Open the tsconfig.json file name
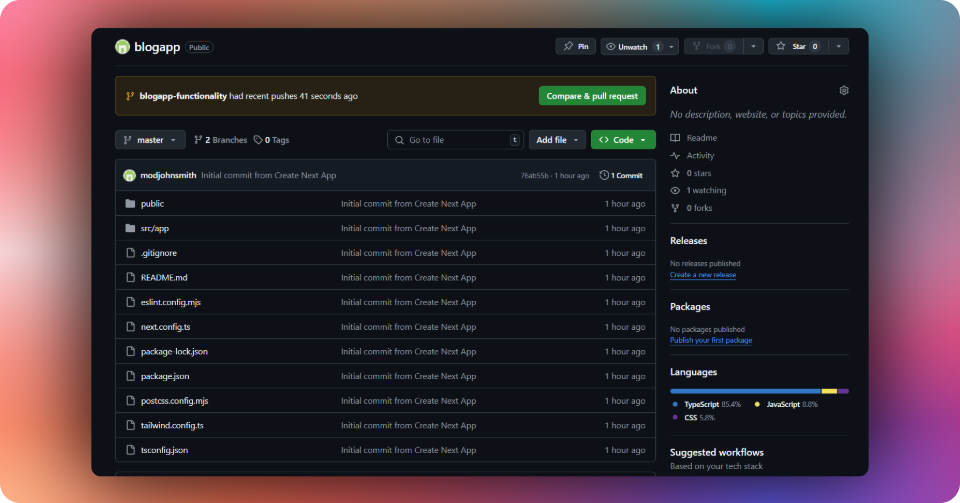This screenshot has width=960, height=503. point(164,450)
